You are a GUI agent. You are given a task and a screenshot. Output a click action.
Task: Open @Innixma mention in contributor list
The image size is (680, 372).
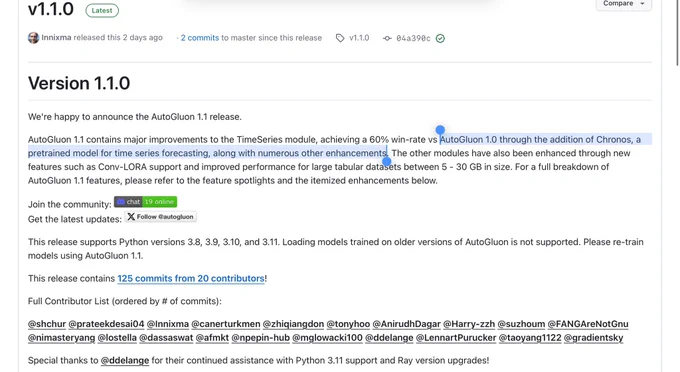[168, 324]
